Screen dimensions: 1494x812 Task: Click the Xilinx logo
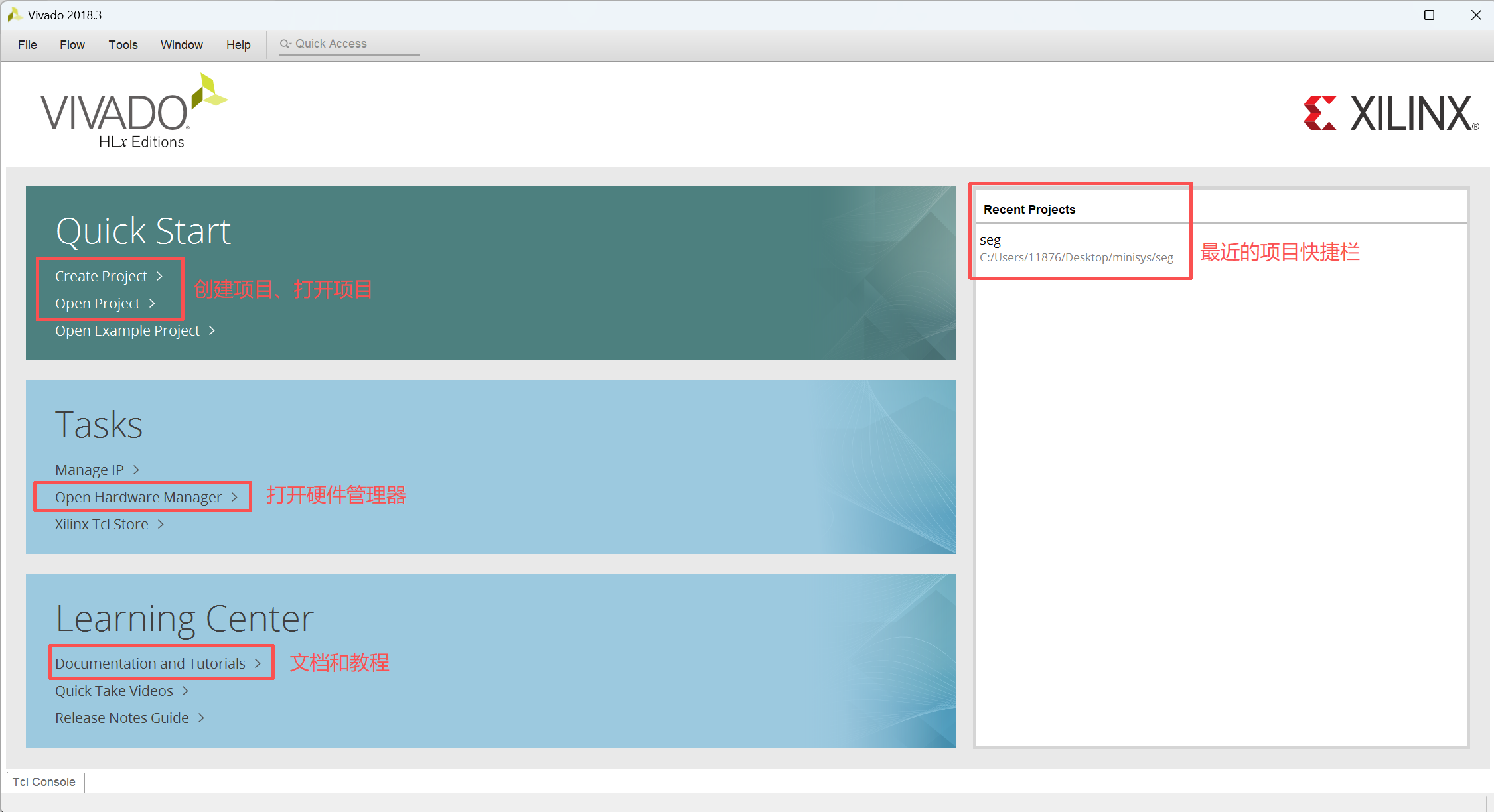point(1390,113)
